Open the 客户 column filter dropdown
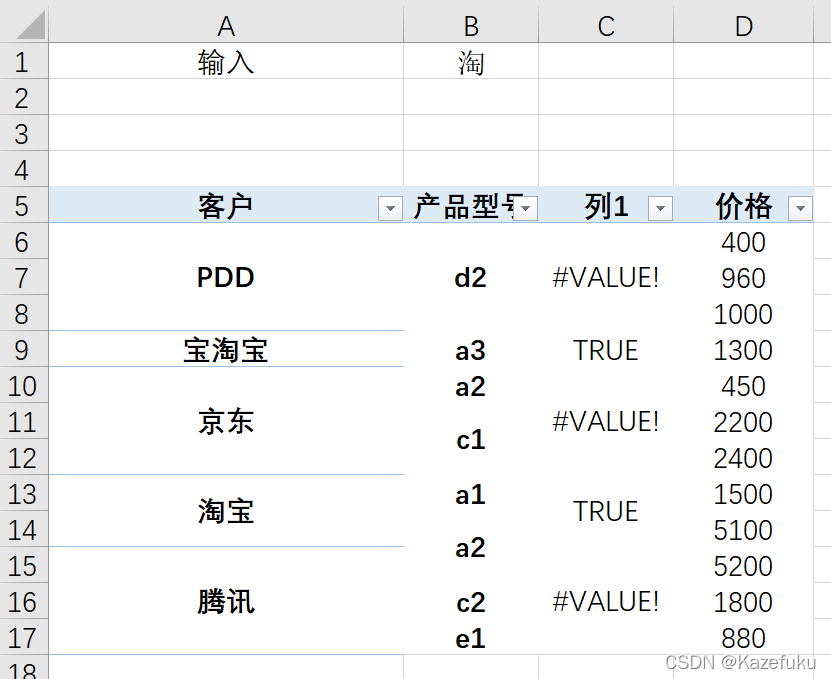 [x=390, y=208]
